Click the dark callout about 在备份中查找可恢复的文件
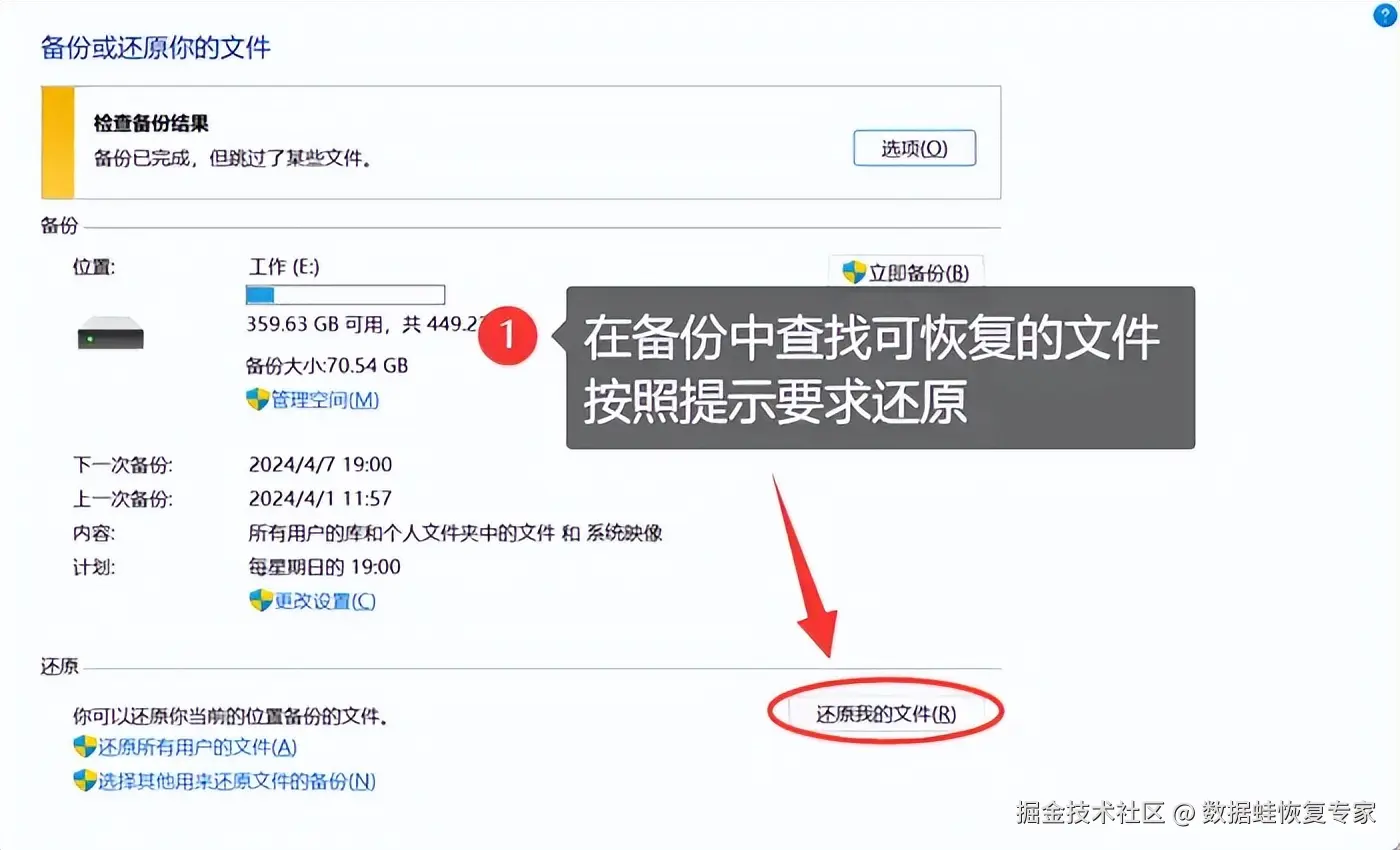Image resolution: width=1400 pixels, height=850 pixels. (880, 367)
